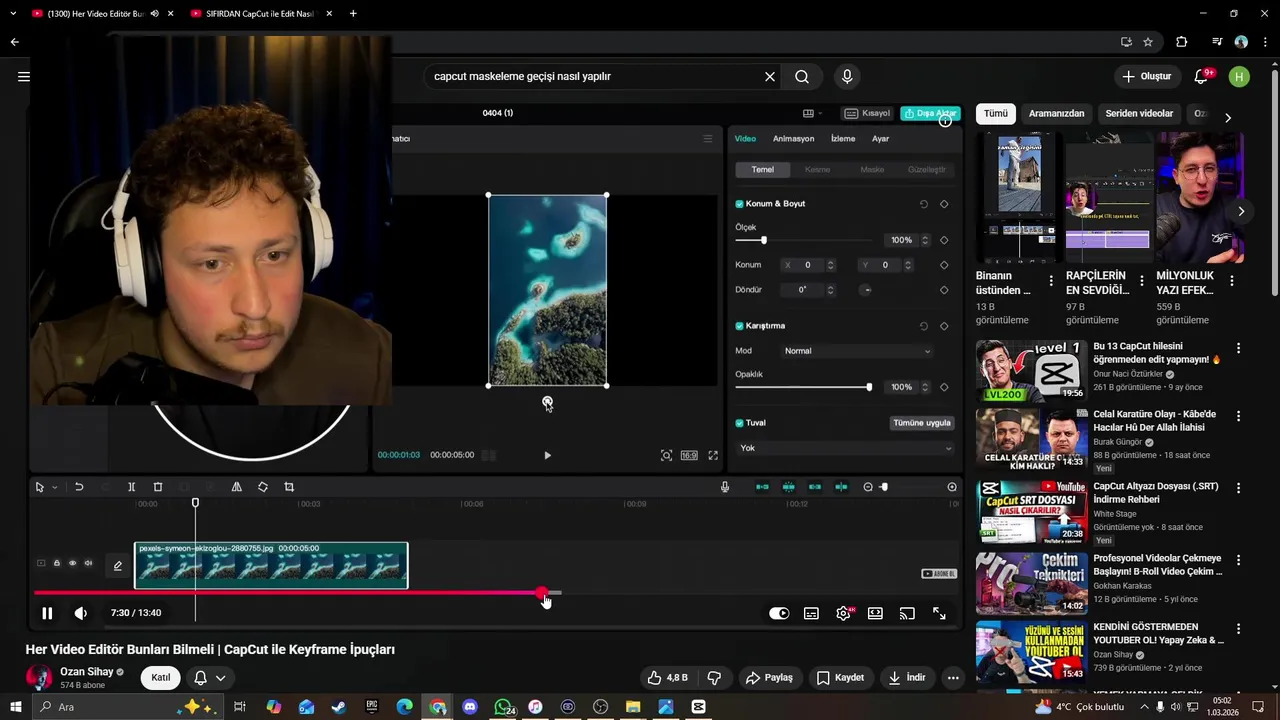Open options for 'Celal Karatüre Olayı' video

coord(1238,416)
